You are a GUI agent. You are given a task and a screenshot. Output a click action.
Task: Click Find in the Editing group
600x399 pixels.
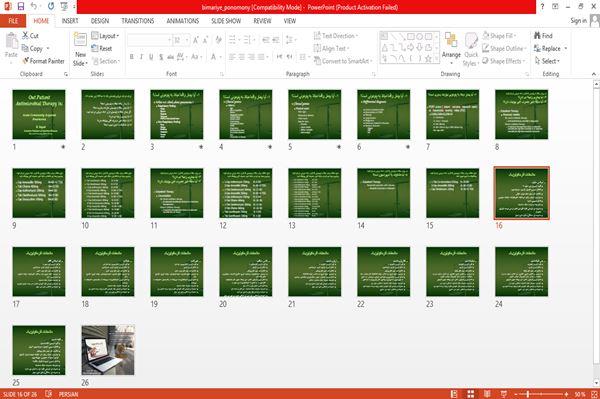point(543,36)
